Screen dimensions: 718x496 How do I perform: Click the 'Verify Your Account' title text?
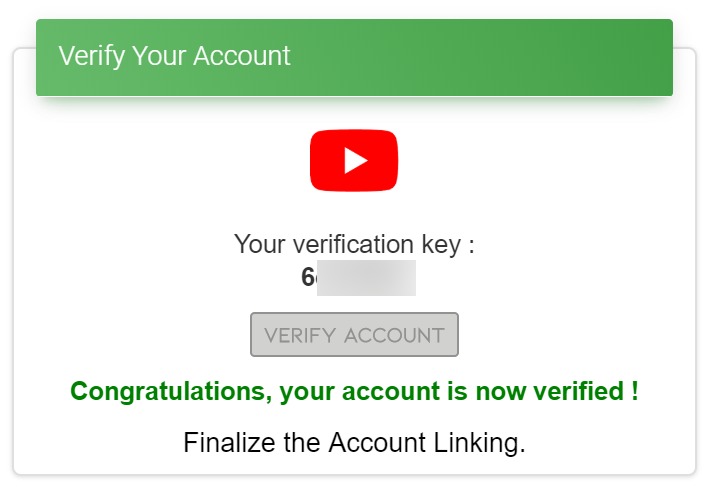[174, 56]
